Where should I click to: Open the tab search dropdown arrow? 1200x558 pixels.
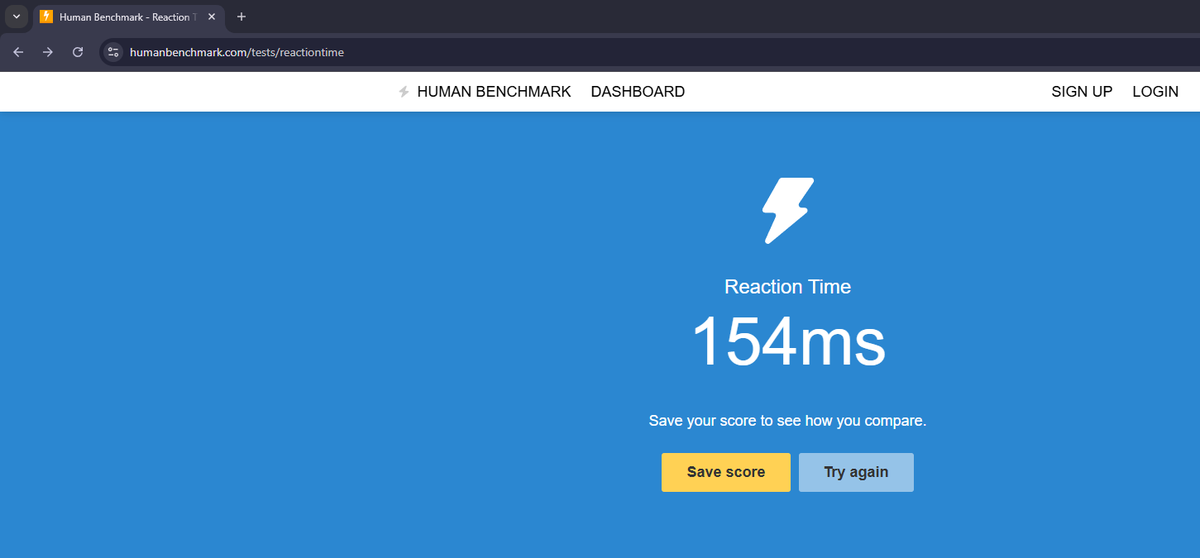click(x=15, y=17)
